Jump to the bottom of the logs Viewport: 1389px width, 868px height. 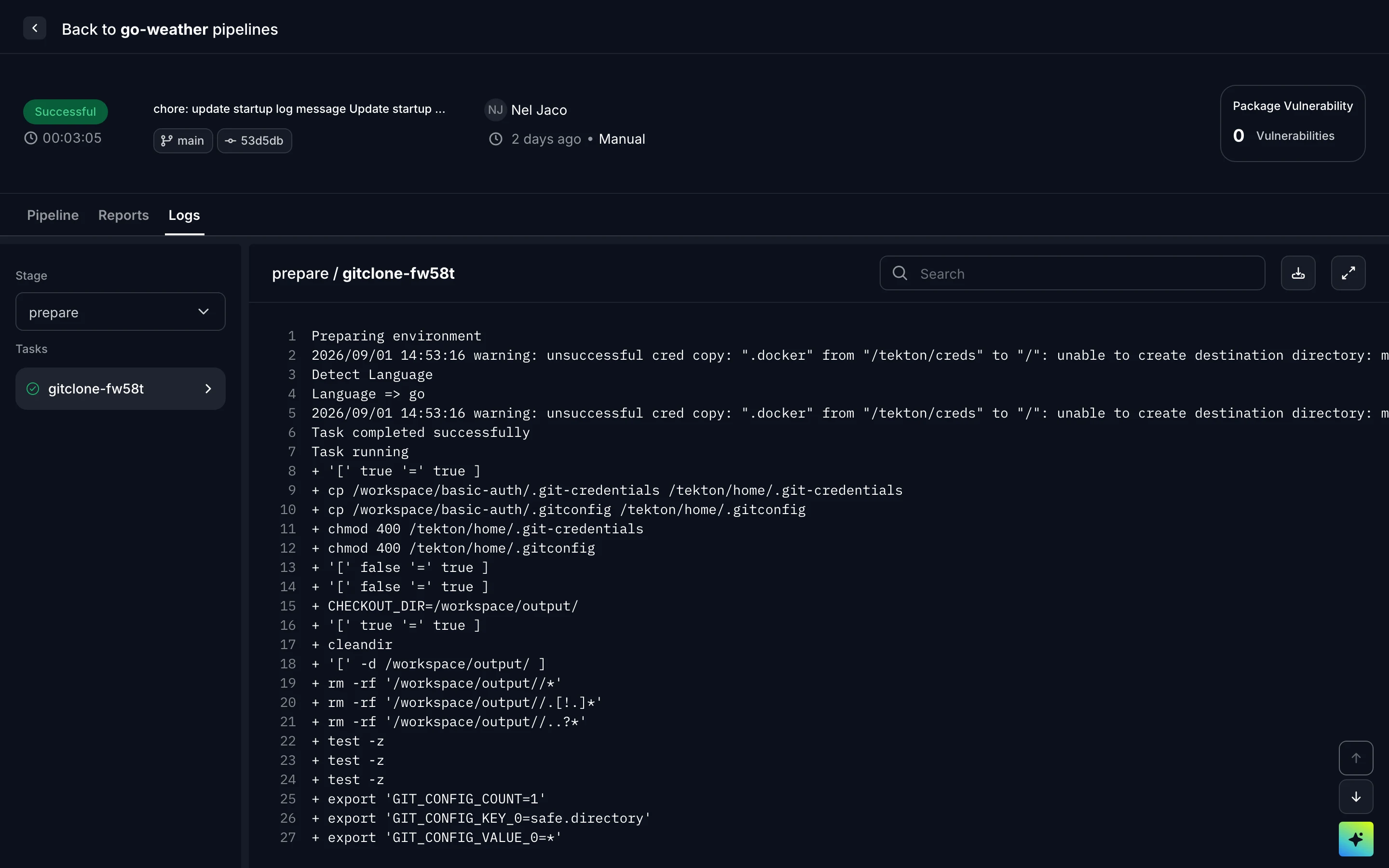coord(1356,797)
